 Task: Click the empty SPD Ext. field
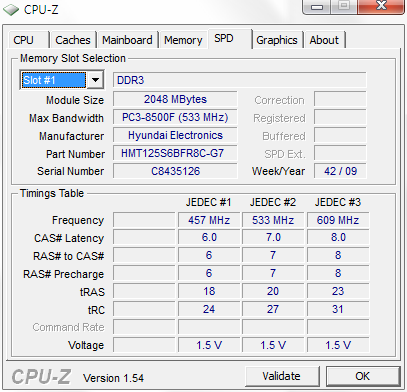coord(340,153)
